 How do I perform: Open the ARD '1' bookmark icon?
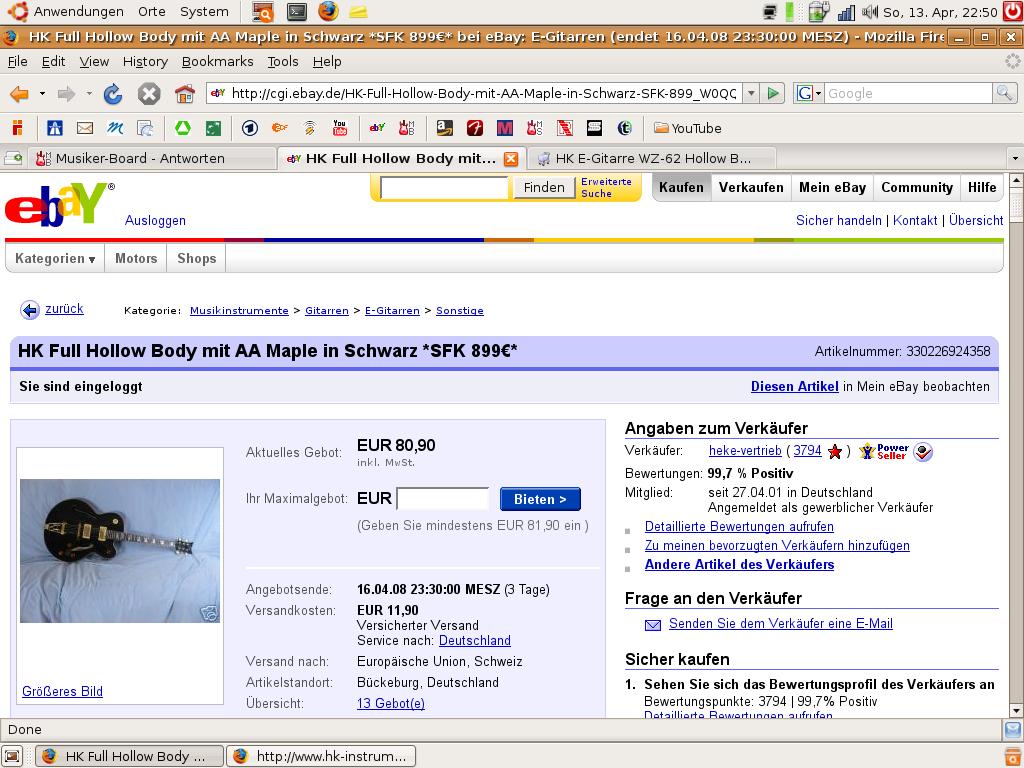tap(249, 128)
